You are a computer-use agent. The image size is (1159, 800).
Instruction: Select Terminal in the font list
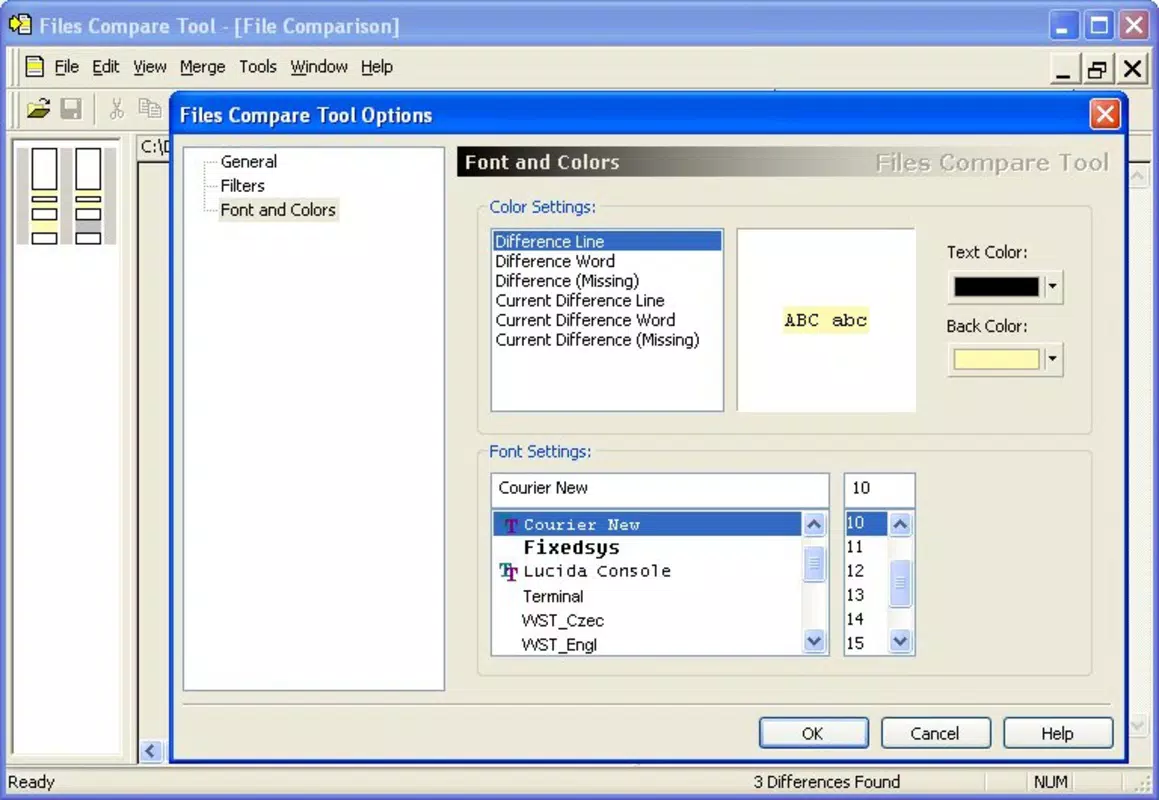point(647,596)
